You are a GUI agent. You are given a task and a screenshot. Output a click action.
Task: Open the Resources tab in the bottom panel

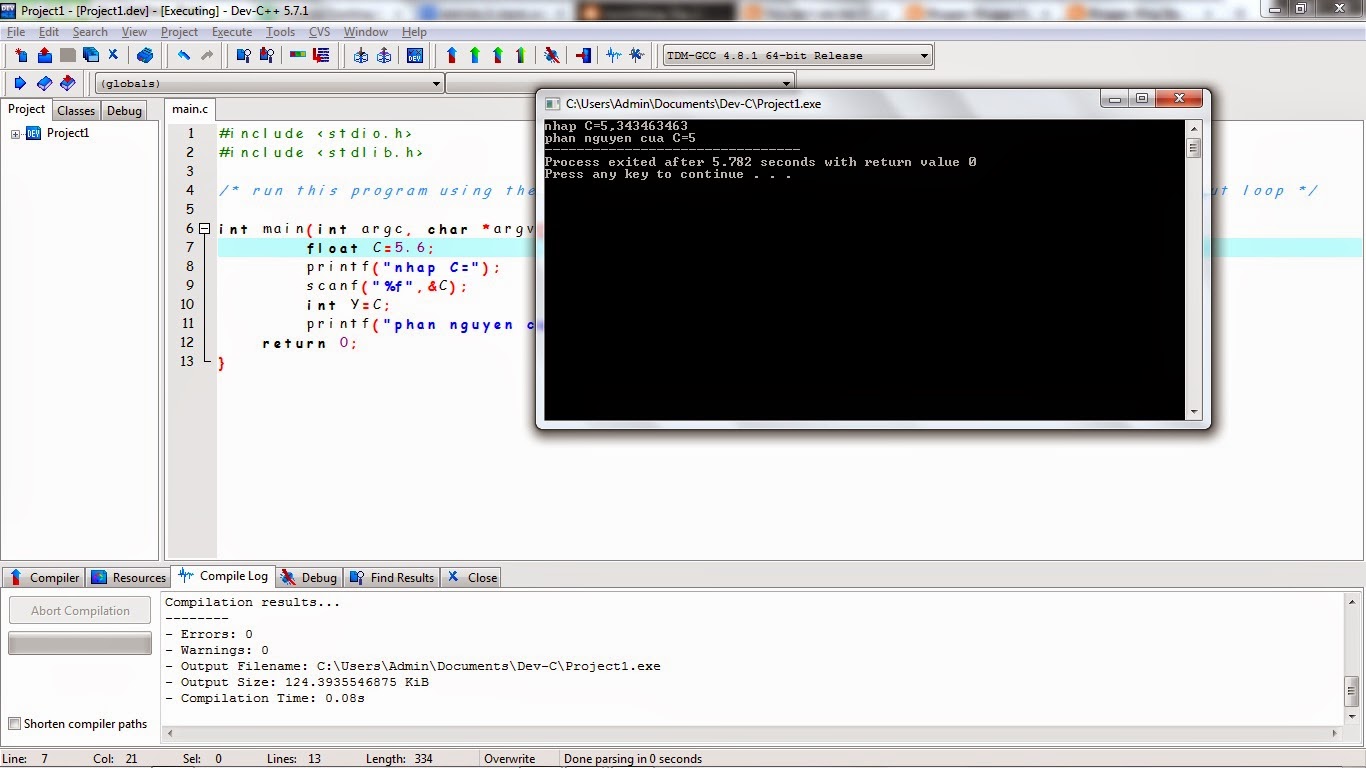[128, 578]
